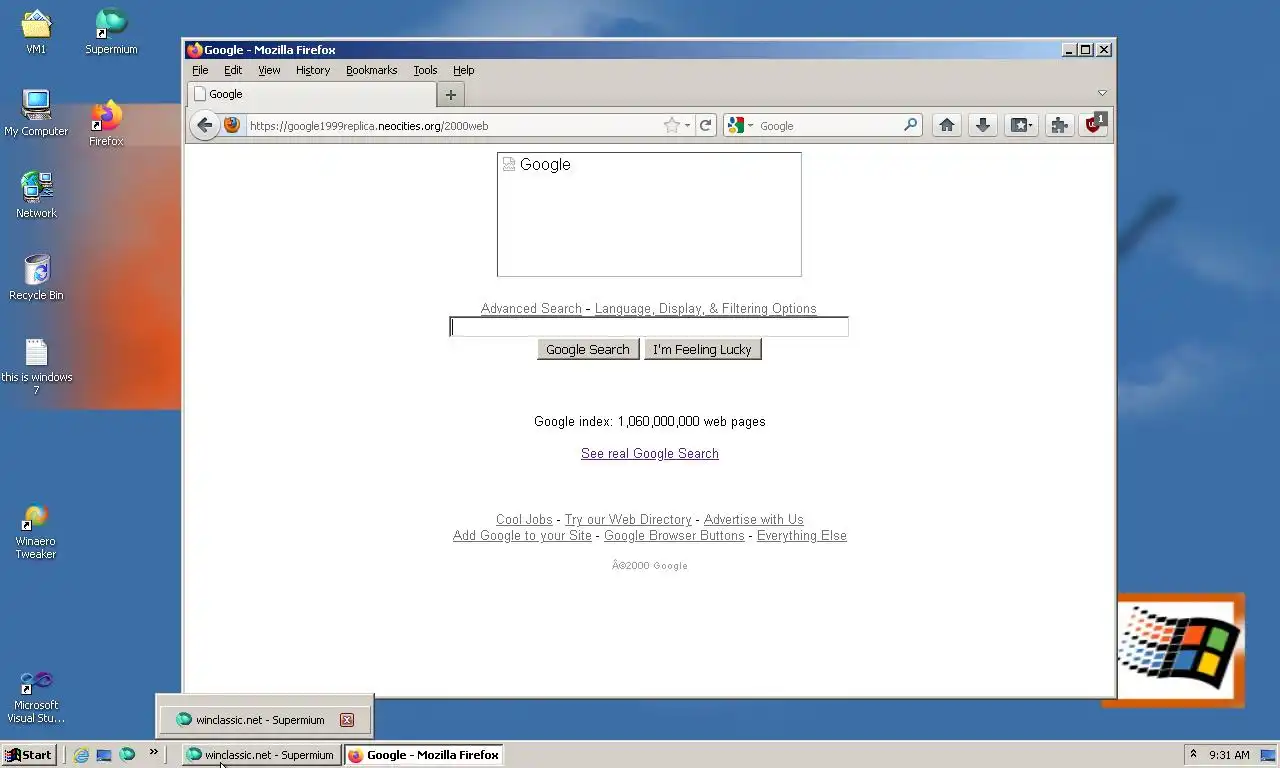Open the Everything Else link
1280x768 pixels.
[802, 536]
